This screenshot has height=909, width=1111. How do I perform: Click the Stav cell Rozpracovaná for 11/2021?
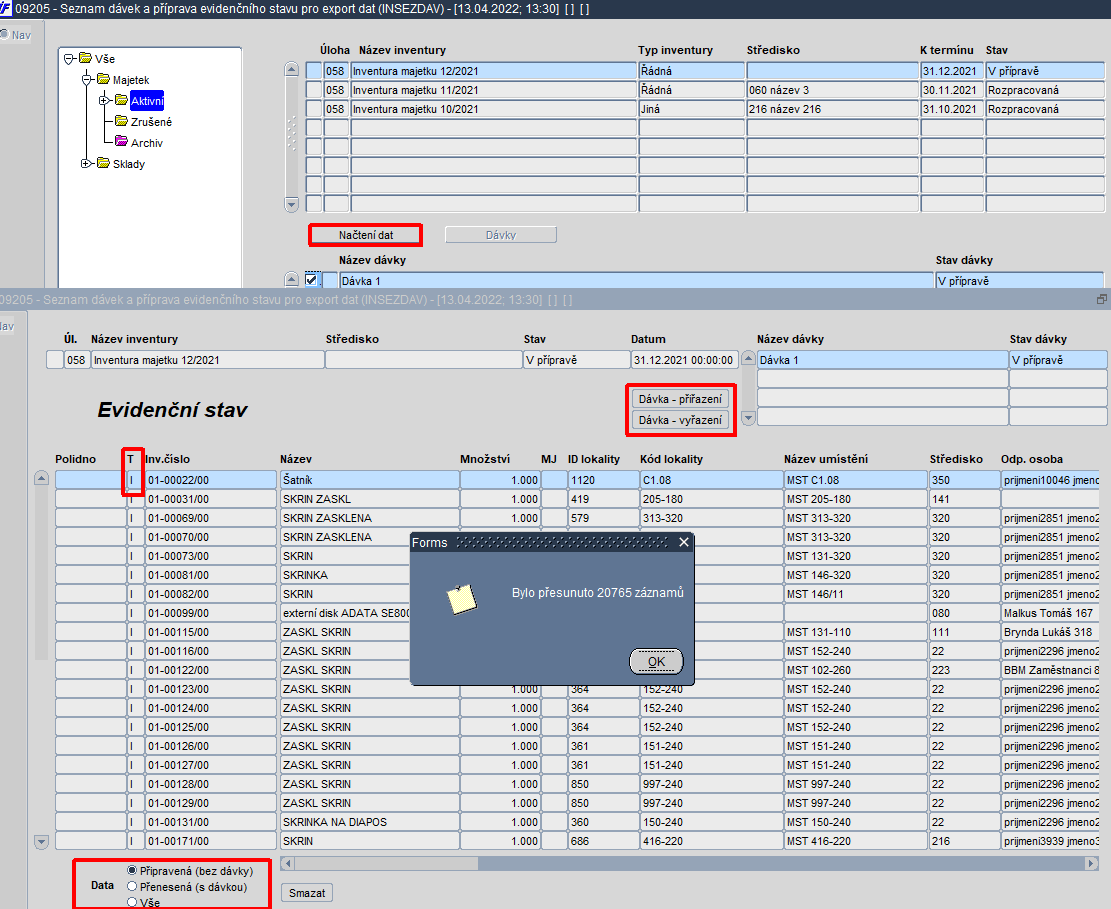[1044, 90]
